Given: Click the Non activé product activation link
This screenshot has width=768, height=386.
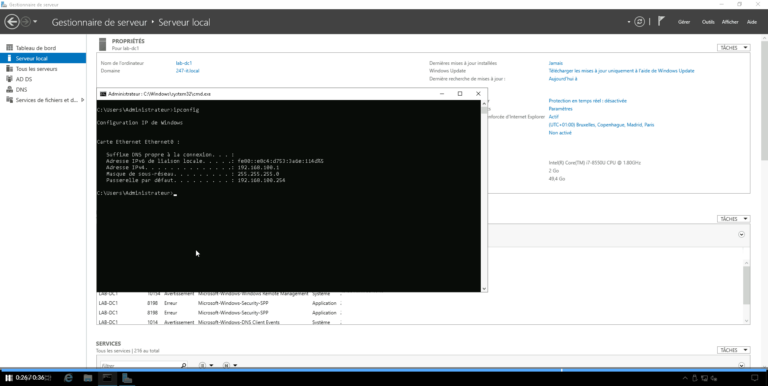Looking at the screenshot, I should [560, 133].
